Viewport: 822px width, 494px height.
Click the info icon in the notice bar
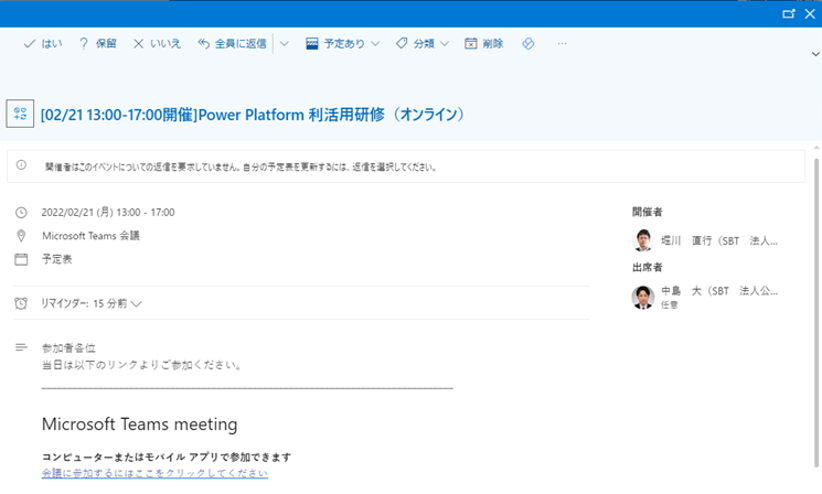pos(21,165)
